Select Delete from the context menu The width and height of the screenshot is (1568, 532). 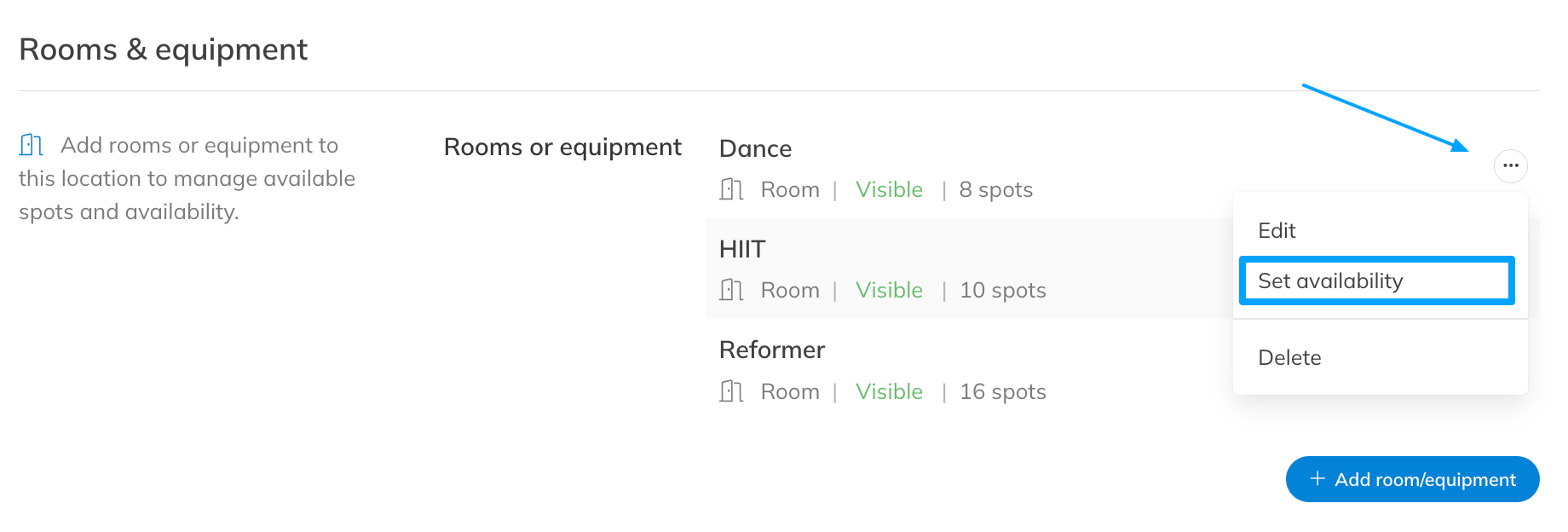click(x=1289, y=358)
